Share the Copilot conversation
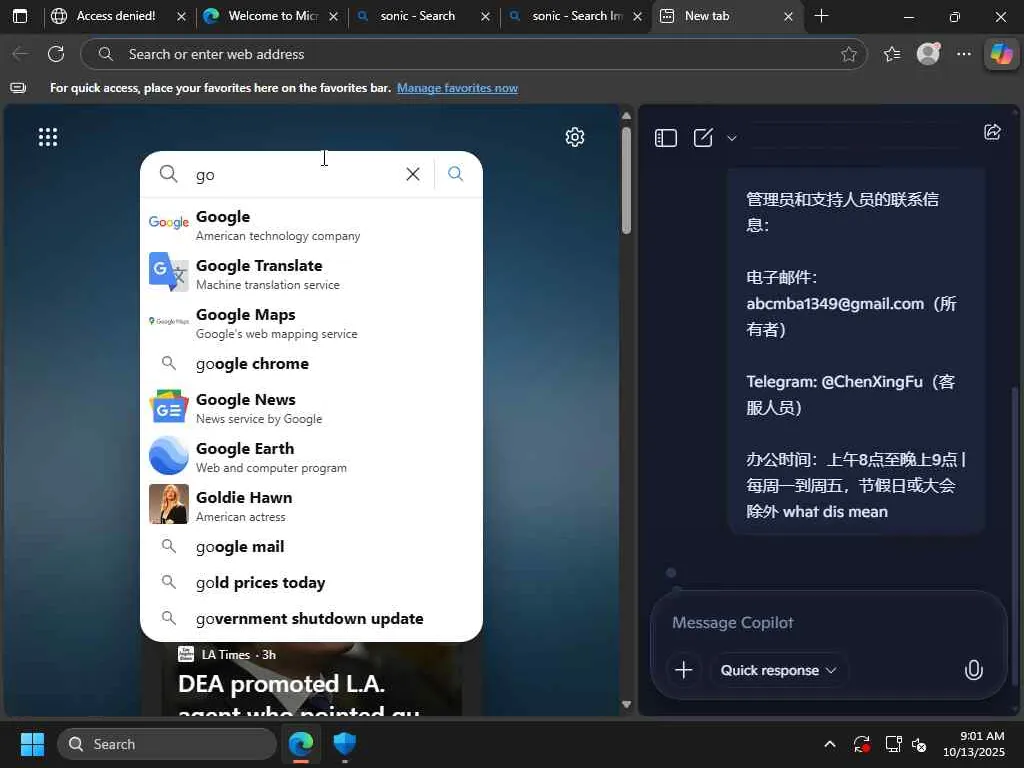This screenshot has height=768, width=1024. pos(993,132)
